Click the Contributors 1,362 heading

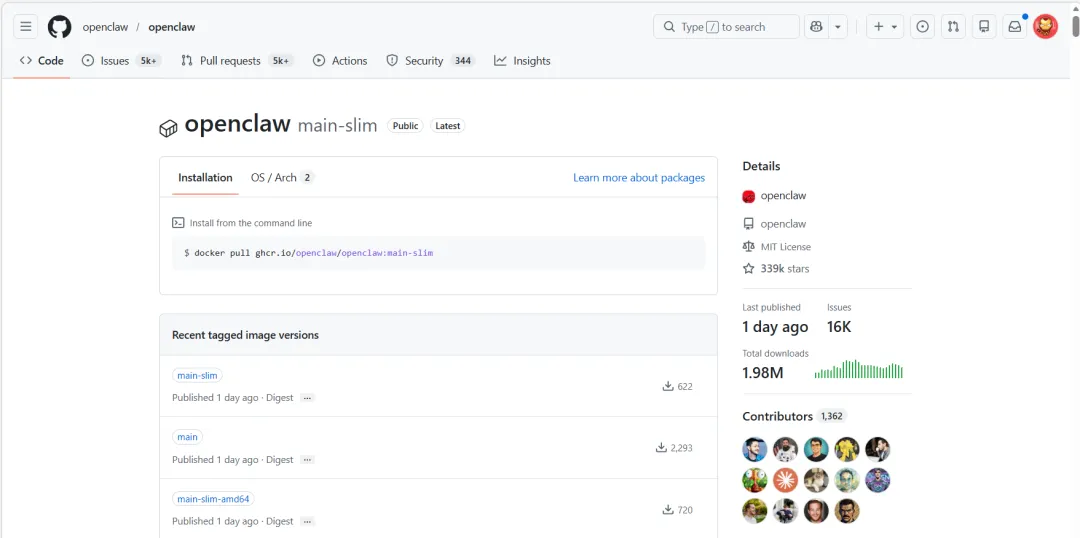click(793, 416)
